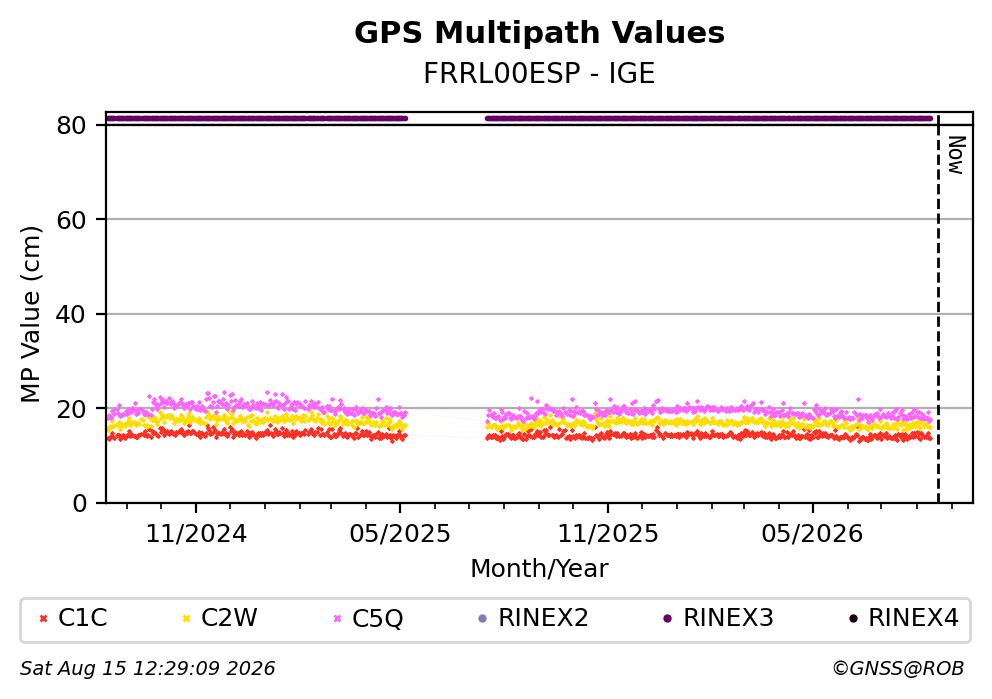Click the 05/2025 x-axis tick label
Screen dimensions: 992x699
[400, 534]
